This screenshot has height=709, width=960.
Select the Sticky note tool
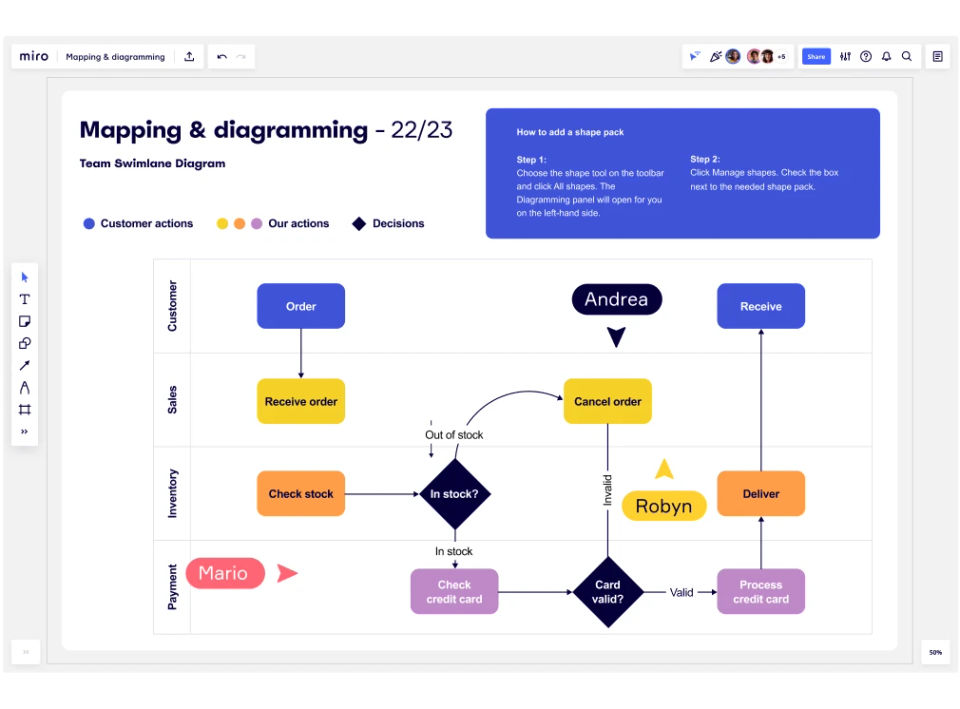pos(24,321)
